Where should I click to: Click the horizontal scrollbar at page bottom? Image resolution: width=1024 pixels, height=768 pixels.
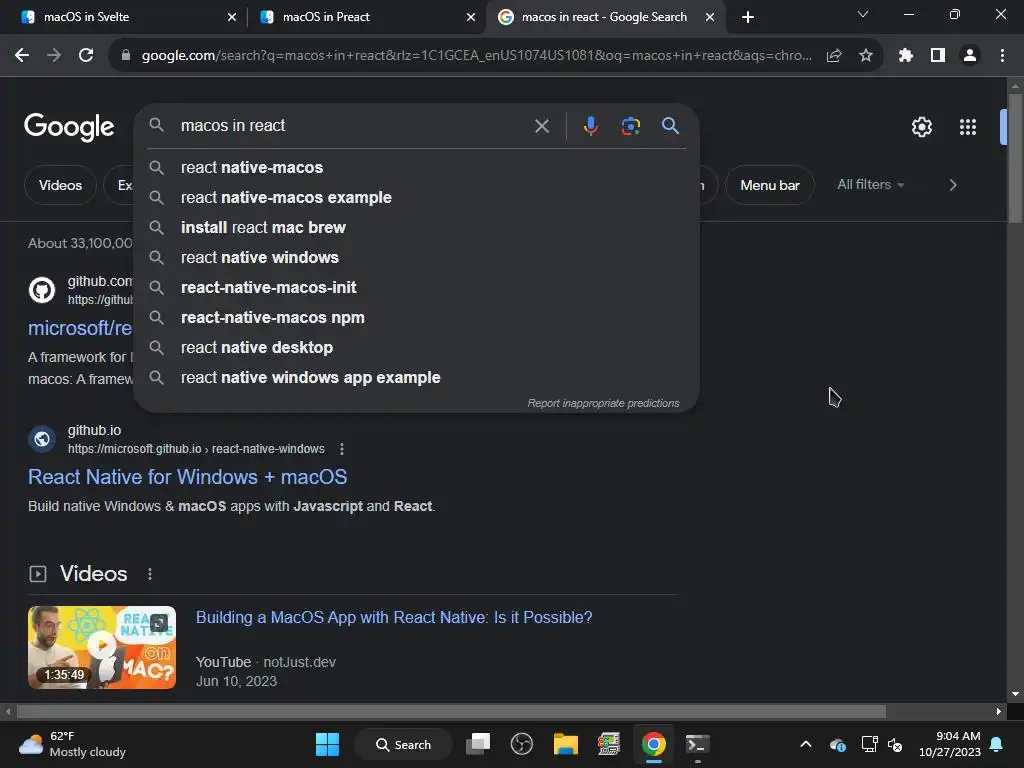[451, 712]
